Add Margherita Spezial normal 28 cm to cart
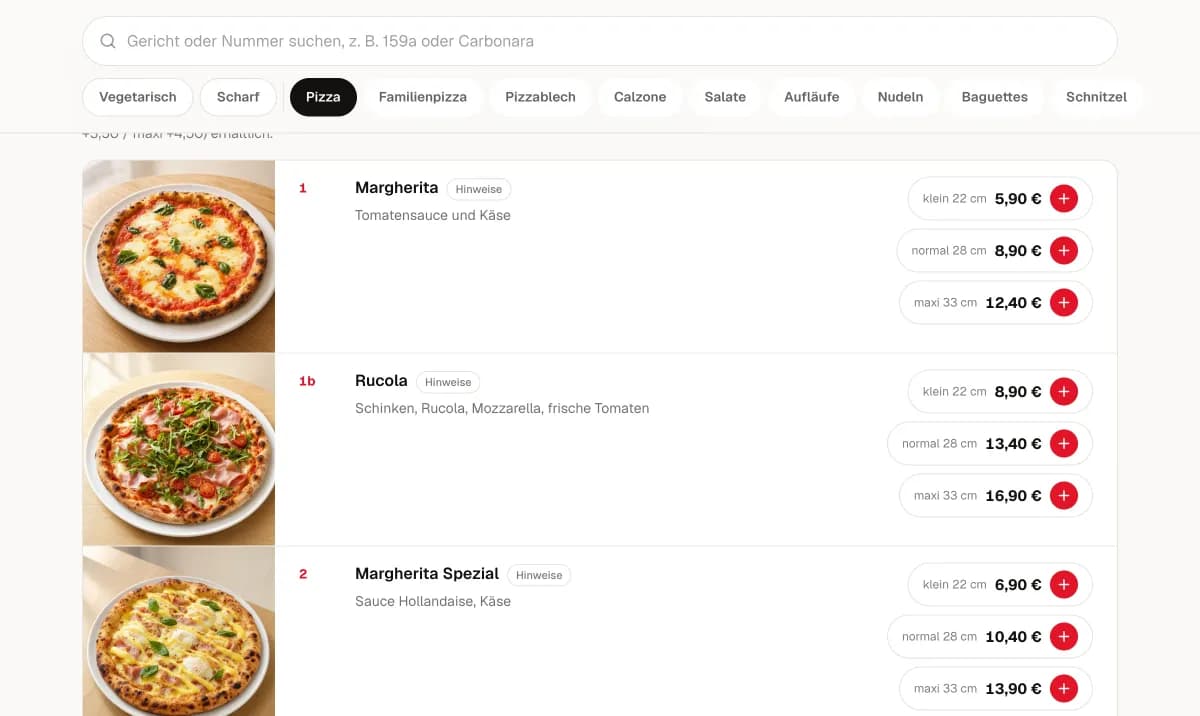 click(1064, 637)
